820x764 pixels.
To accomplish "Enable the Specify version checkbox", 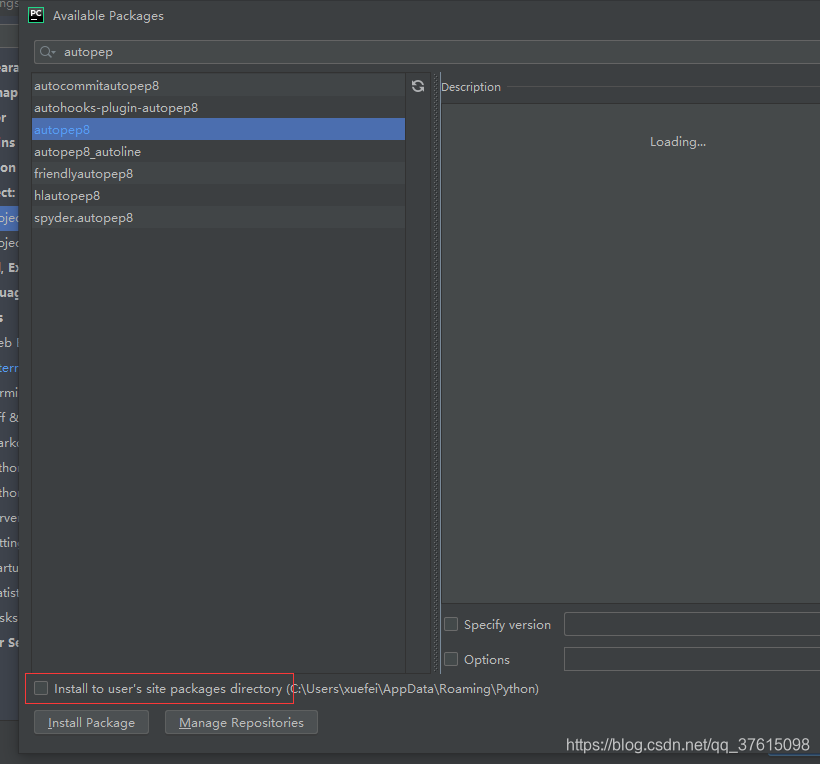I will (451, 624).
